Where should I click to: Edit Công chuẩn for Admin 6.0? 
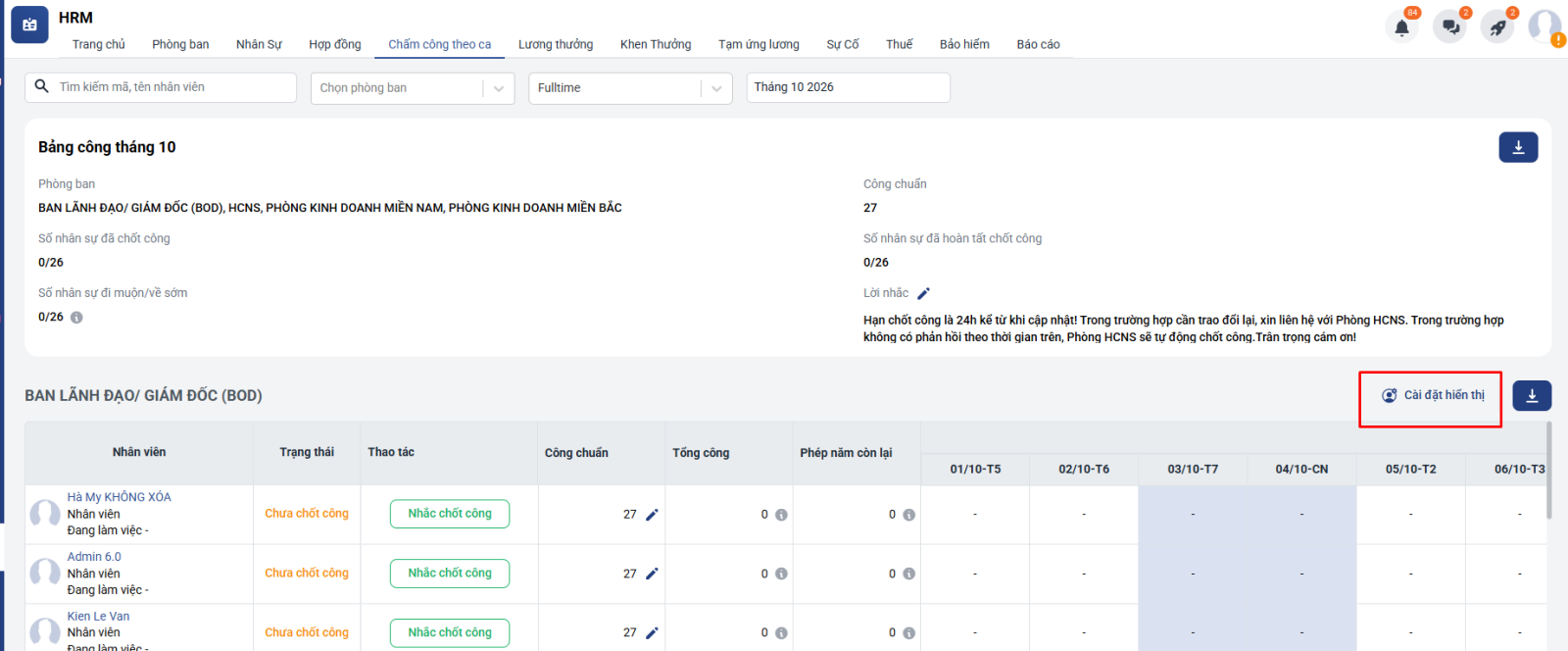[652, 574]
